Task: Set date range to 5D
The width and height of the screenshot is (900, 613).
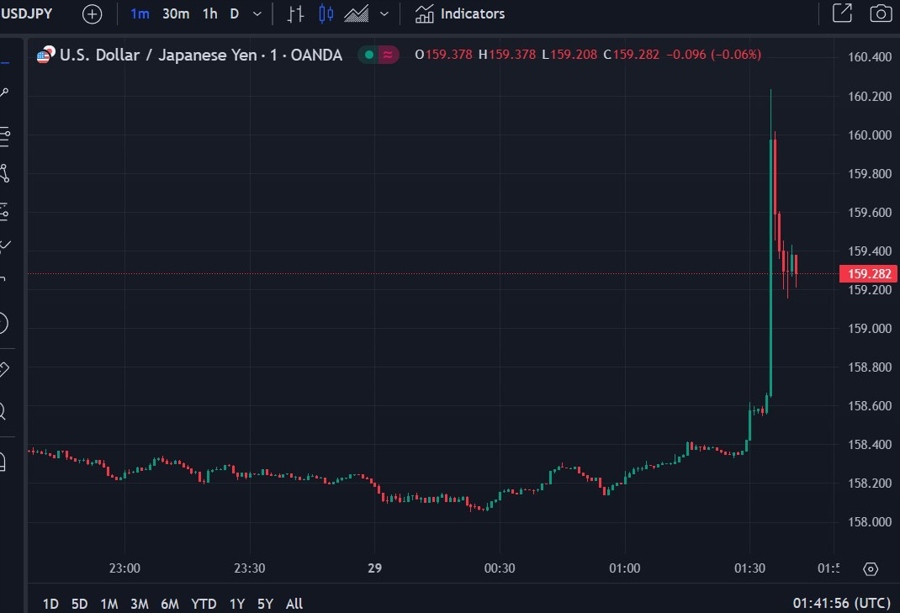Action: coord(79,604)
